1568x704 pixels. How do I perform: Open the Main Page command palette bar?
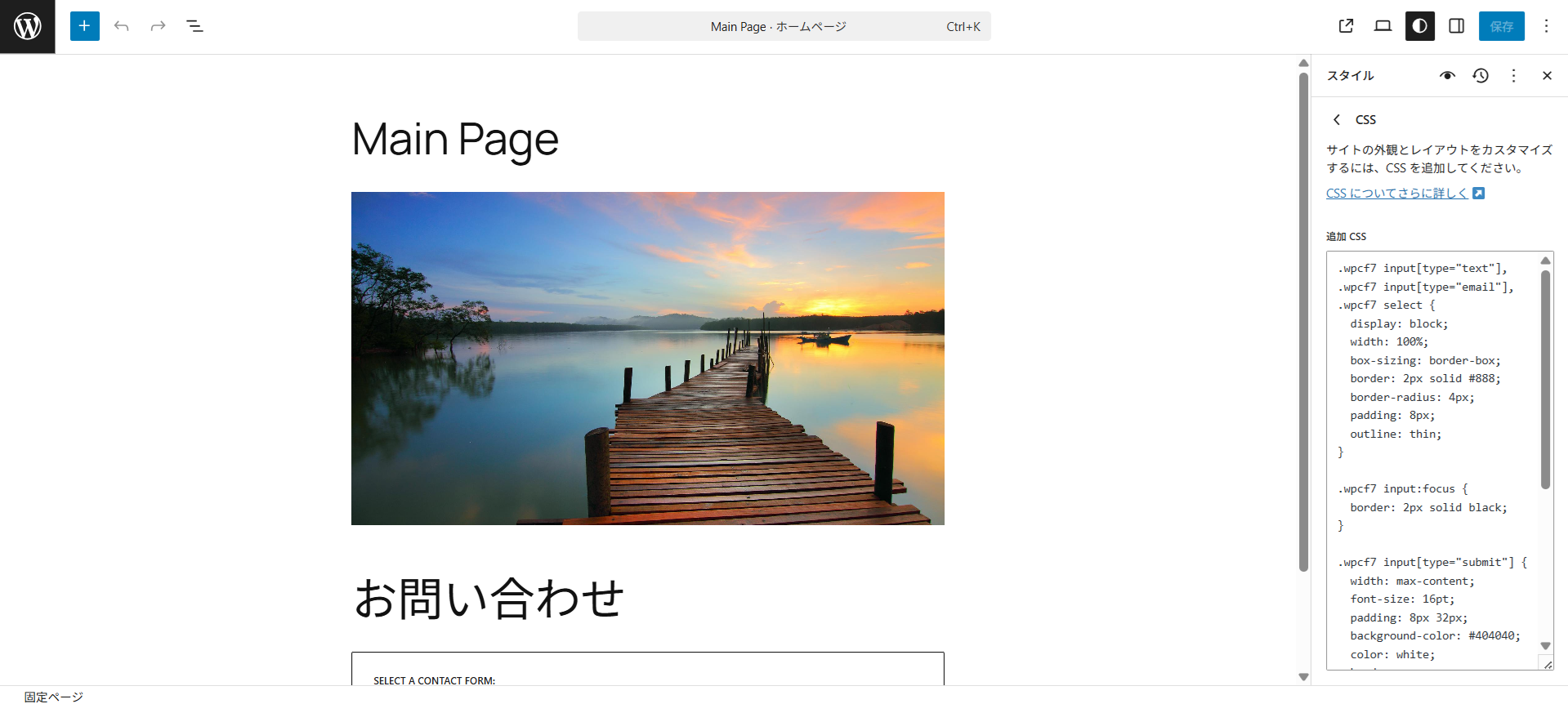[784, 26]
